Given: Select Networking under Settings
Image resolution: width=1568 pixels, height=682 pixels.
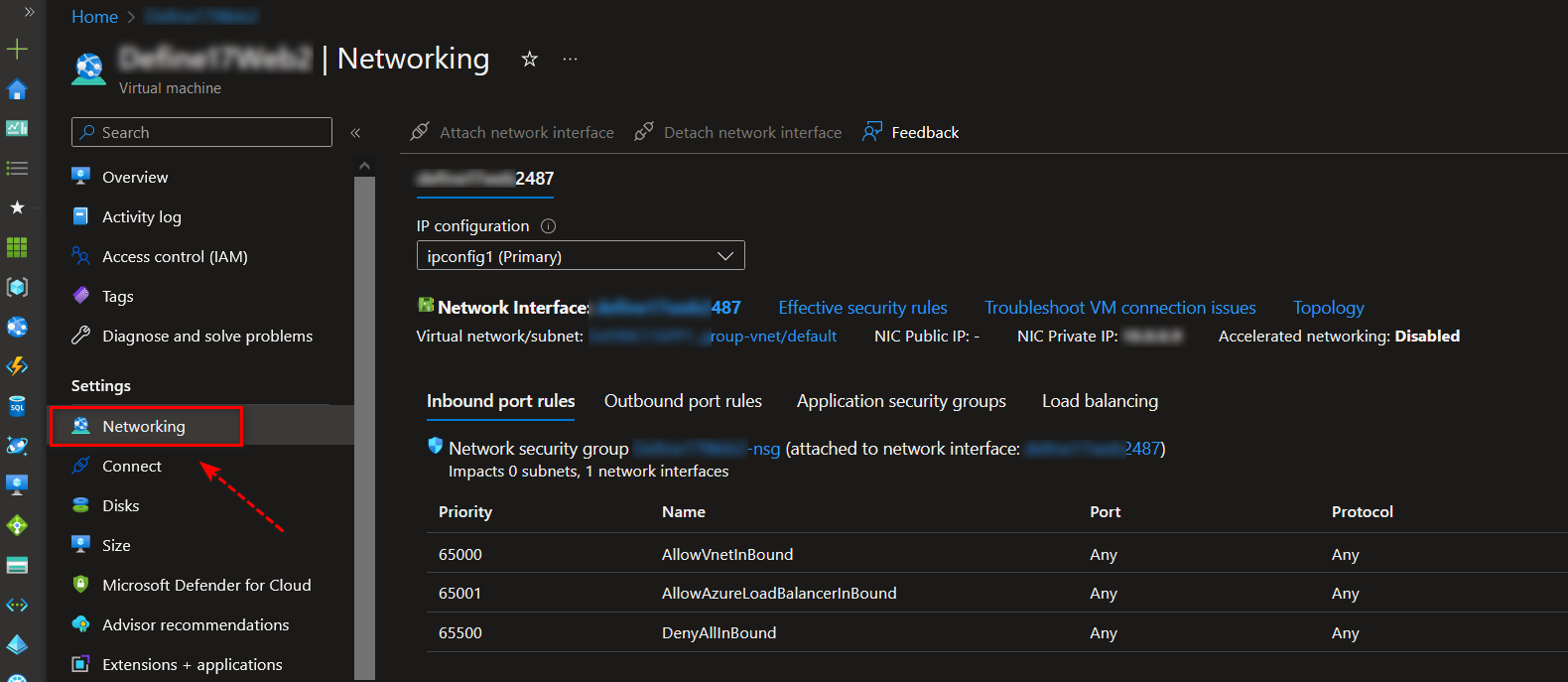Looking at the screenshot, I should point(146,426).
